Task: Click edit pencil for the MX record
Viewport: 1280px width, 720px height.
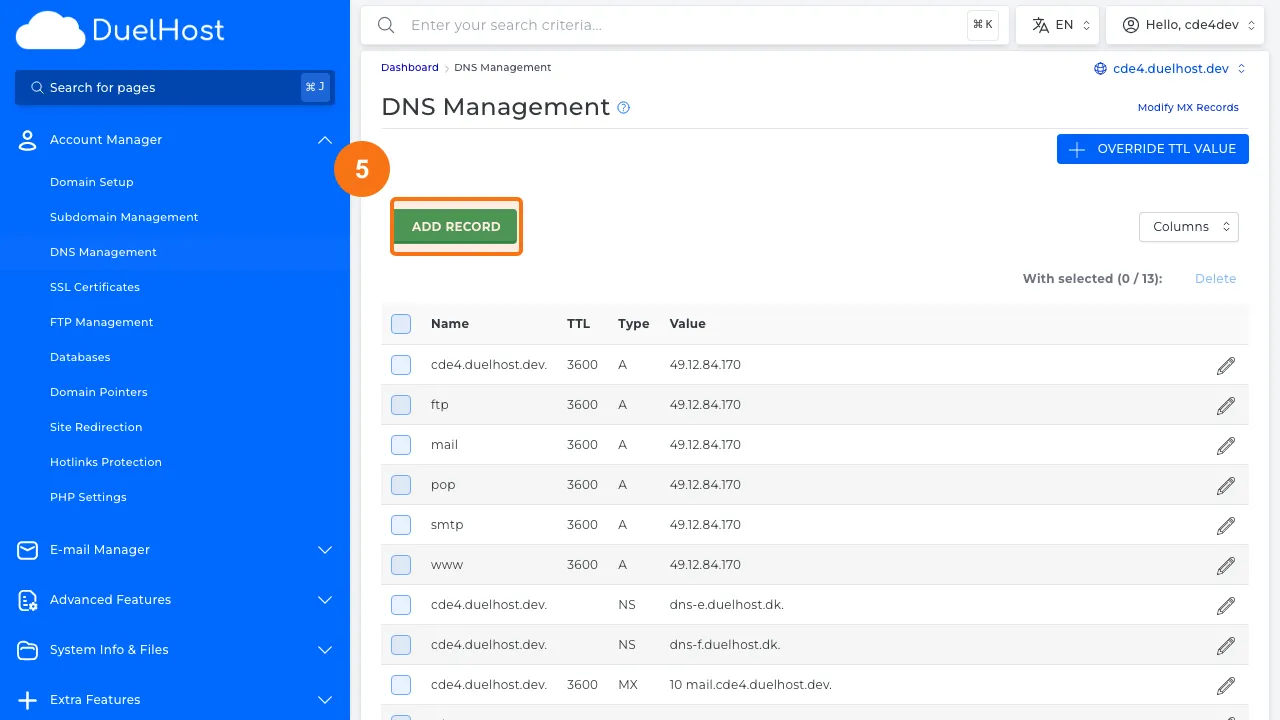Action: 1225,685
